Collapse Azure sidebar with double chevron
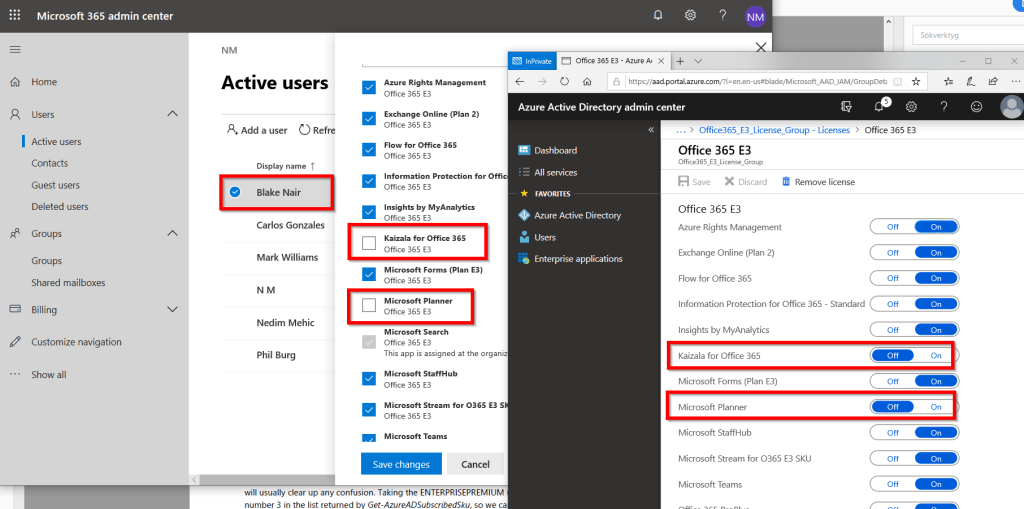Image resolution: width=1024 pixels, height=509 pixels. point(650,130)
